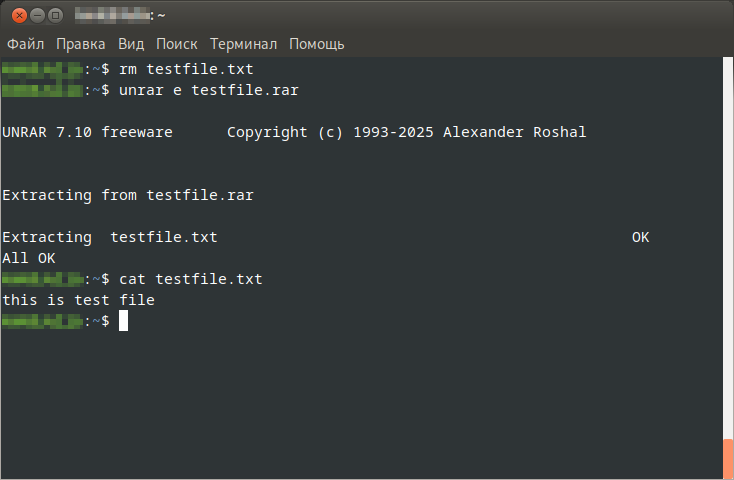The height and width of the screenshot is (480, 734).
Task: Open the Терминал menu
Action: coord(244,44)
